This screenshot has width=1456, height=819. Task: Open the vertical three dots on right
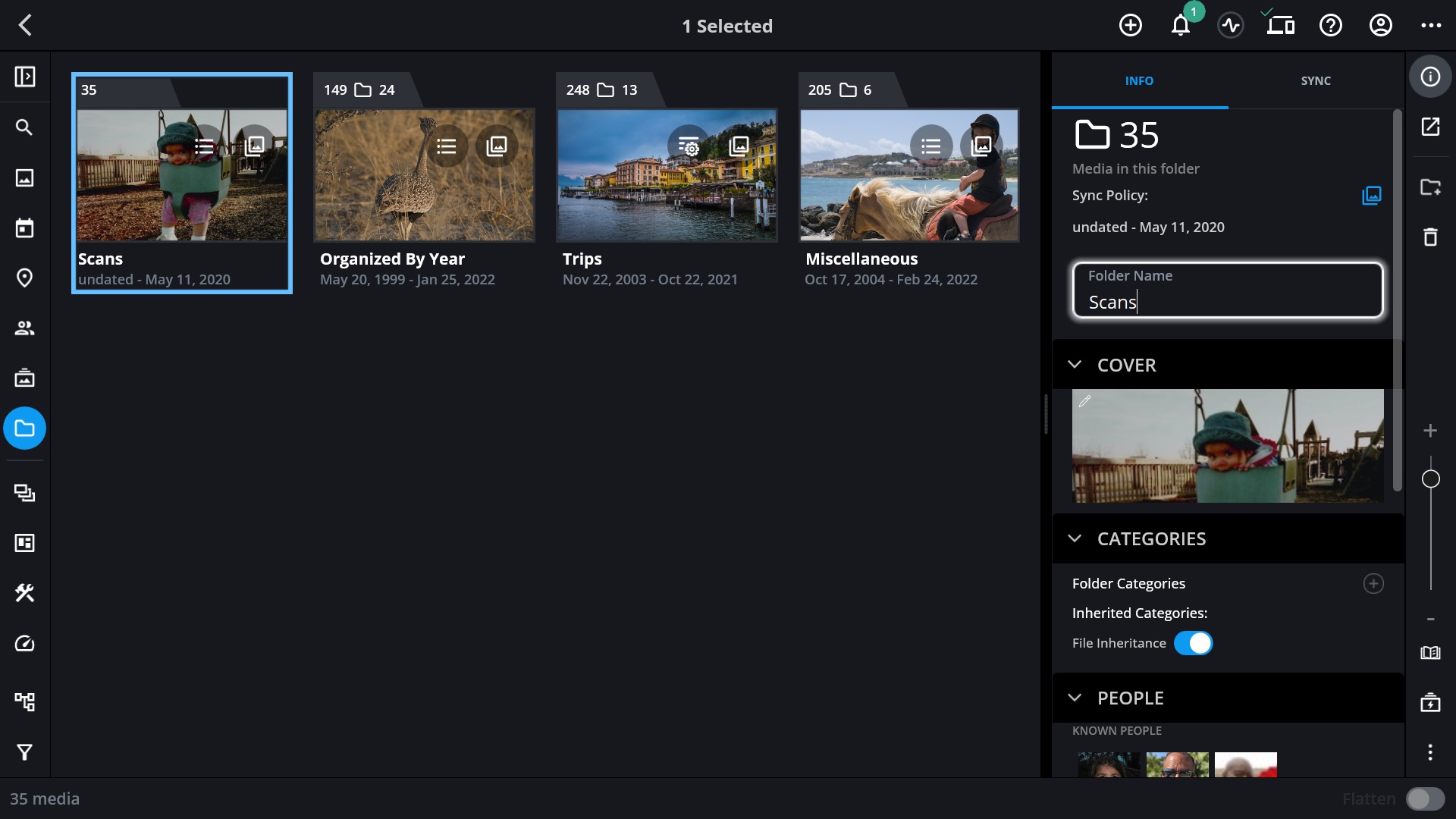pos(1430,752)
